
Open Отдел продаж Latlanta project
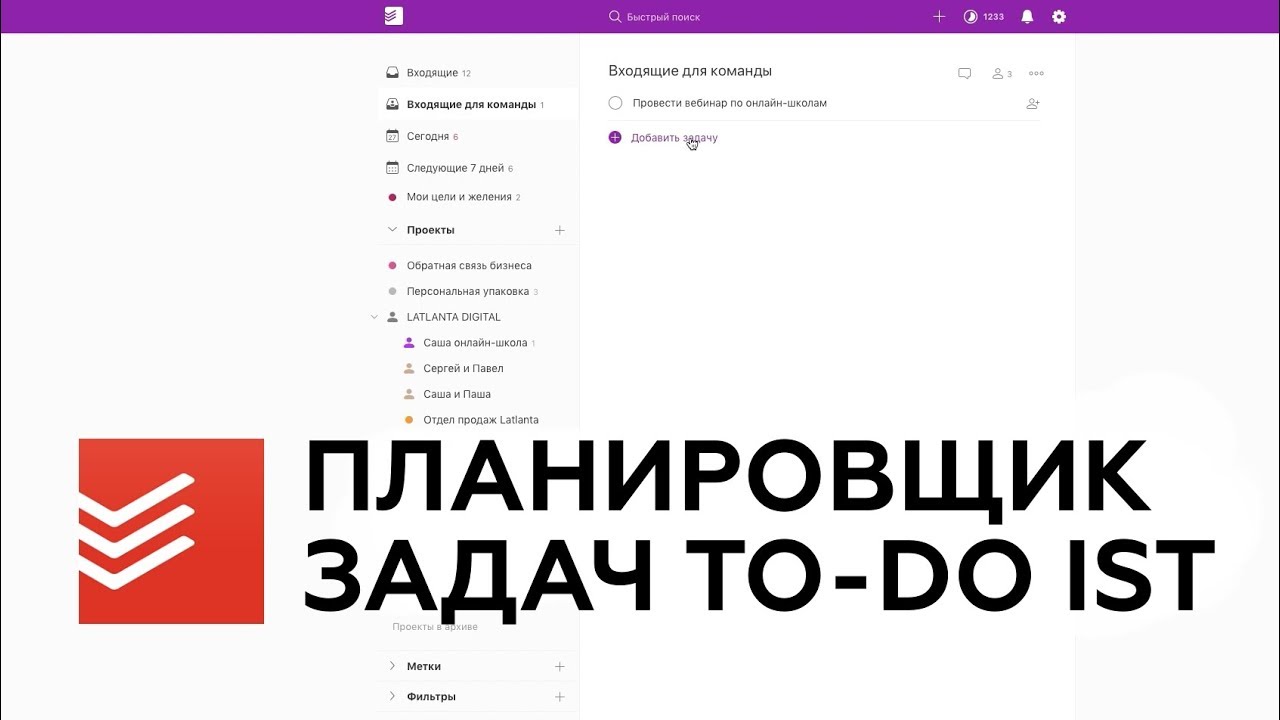(481, 420)
